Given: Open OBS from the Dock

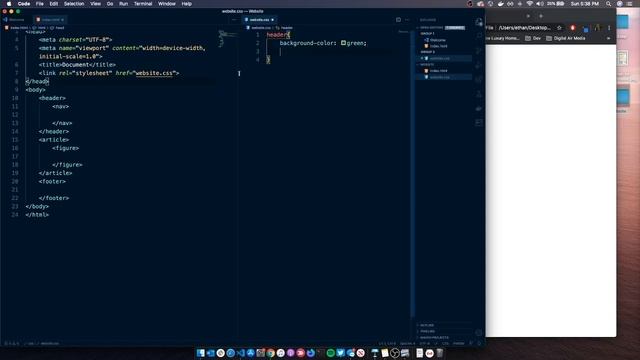Looking at the screenshot, I should 395,353.
